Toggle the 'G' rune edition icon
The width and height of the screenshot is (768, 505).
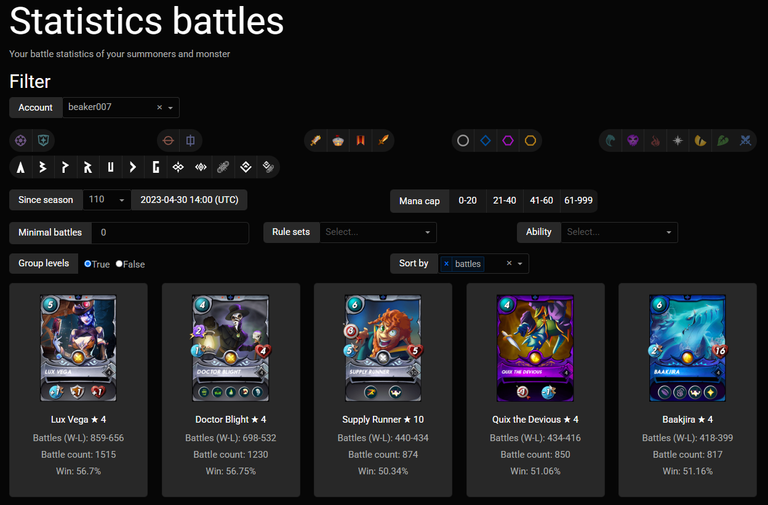coord(156,168)
